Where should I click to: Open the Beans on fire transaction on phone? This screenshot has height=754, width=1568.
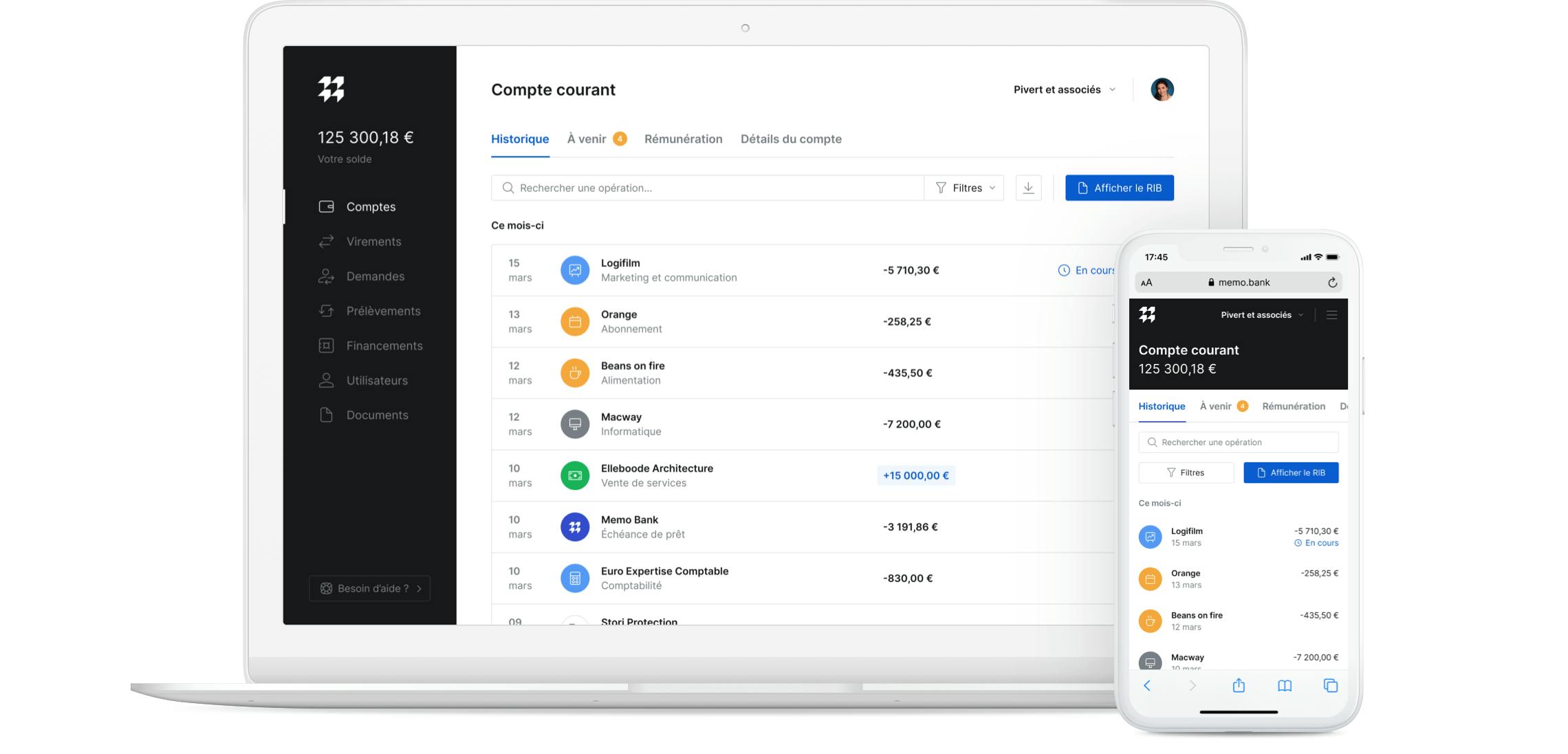pyautogui.click(x=1239, y=621)
